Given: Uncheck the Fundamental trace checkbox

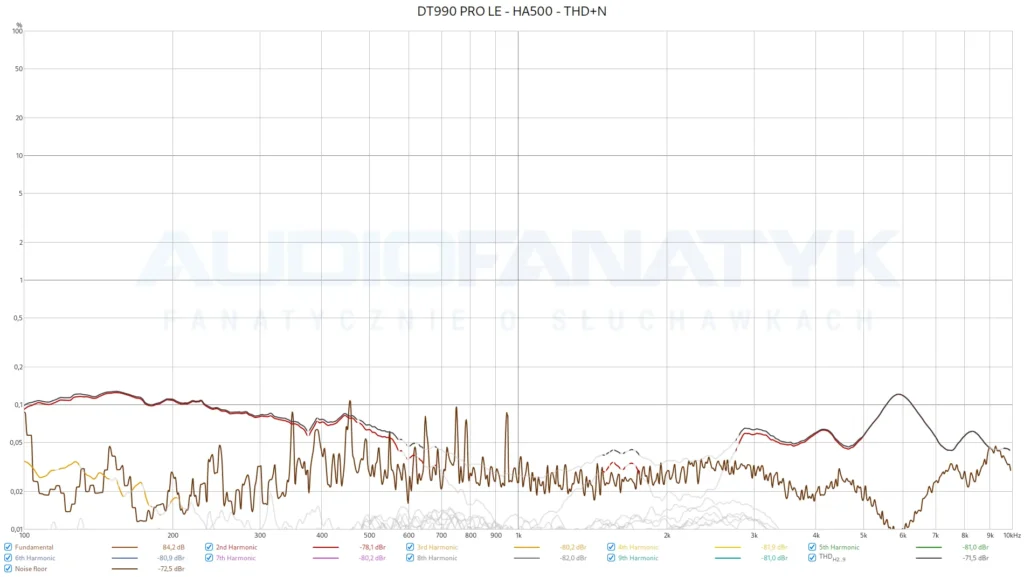Looking at the screenshot, I should tap(8, 547).
